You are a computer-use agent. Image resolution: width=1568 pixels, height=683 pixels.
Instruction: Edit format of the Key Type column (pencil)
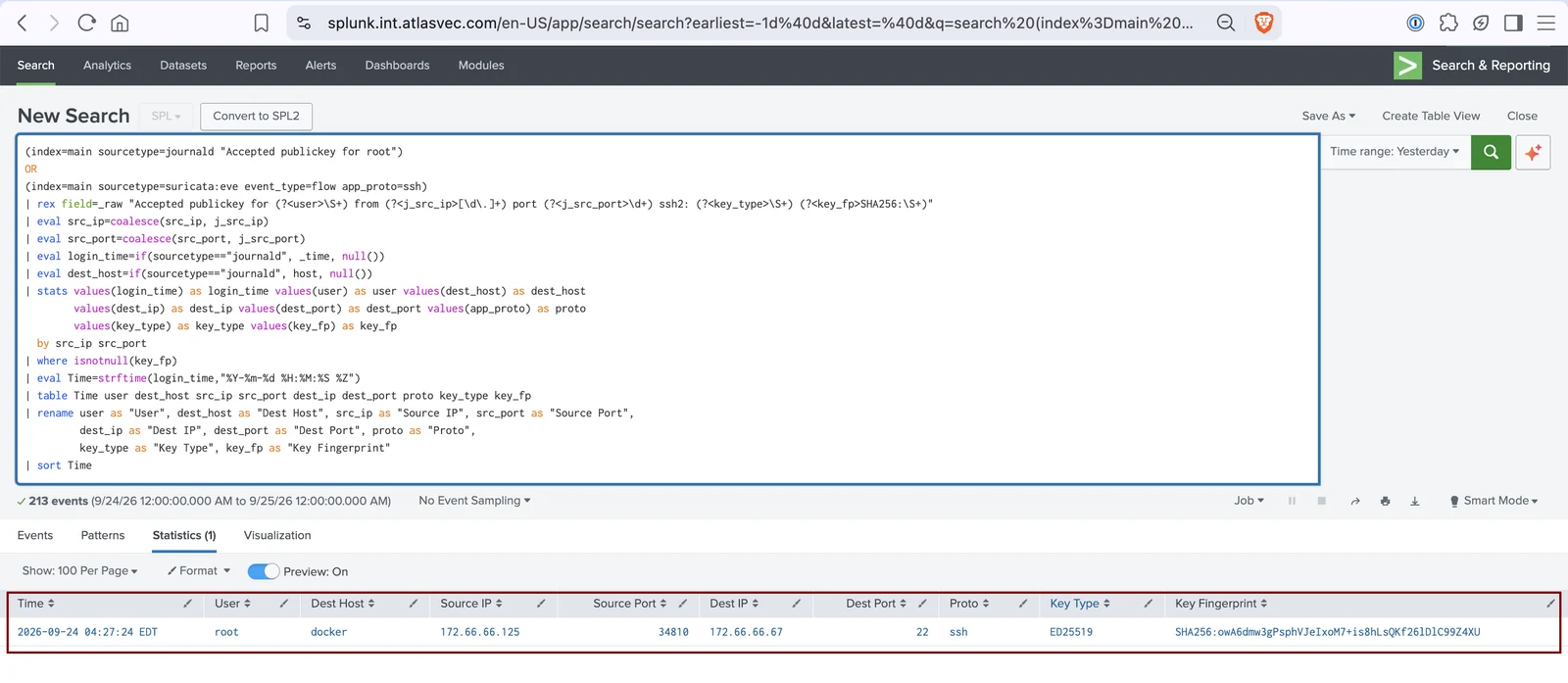pos(1148,604)
